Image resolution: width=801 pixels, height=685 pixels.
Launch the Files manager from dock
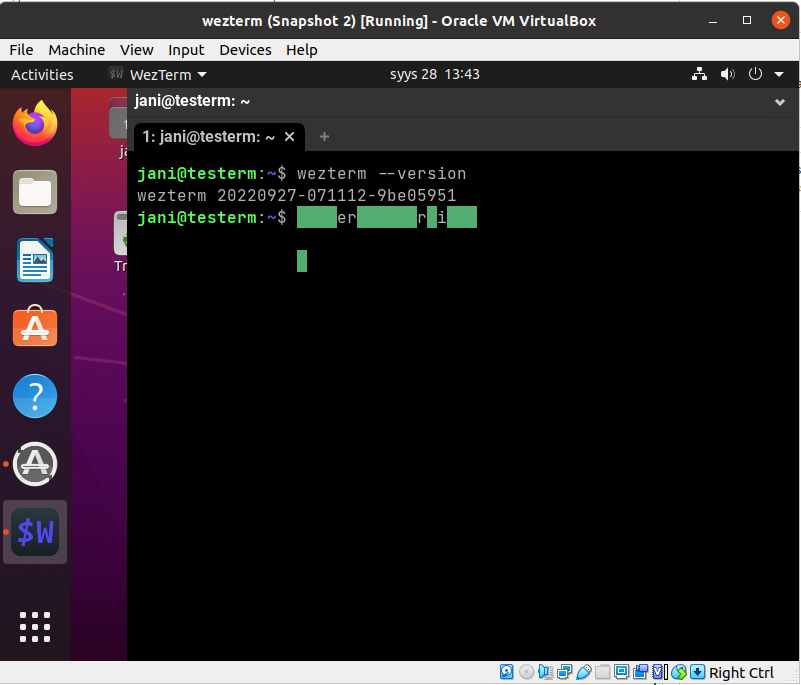(35, 193)
